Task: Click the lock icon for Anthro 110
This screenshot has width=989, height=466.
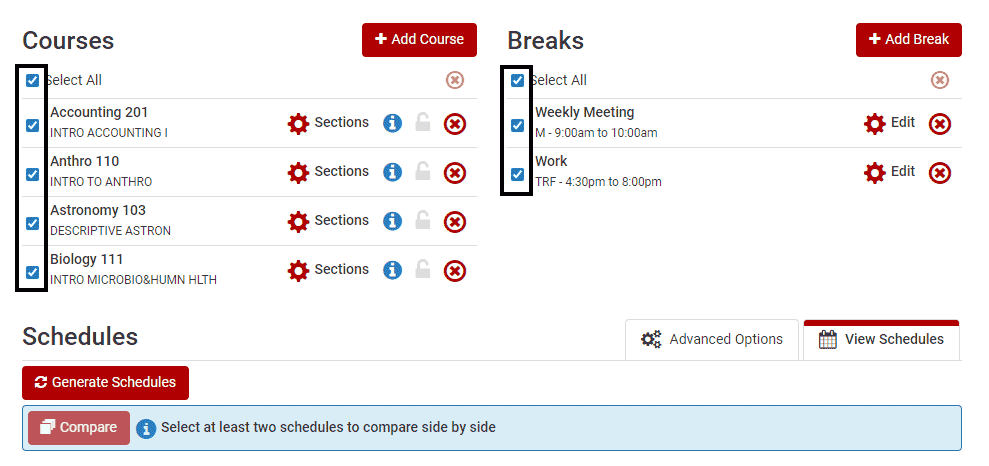Action: [423, 172]
